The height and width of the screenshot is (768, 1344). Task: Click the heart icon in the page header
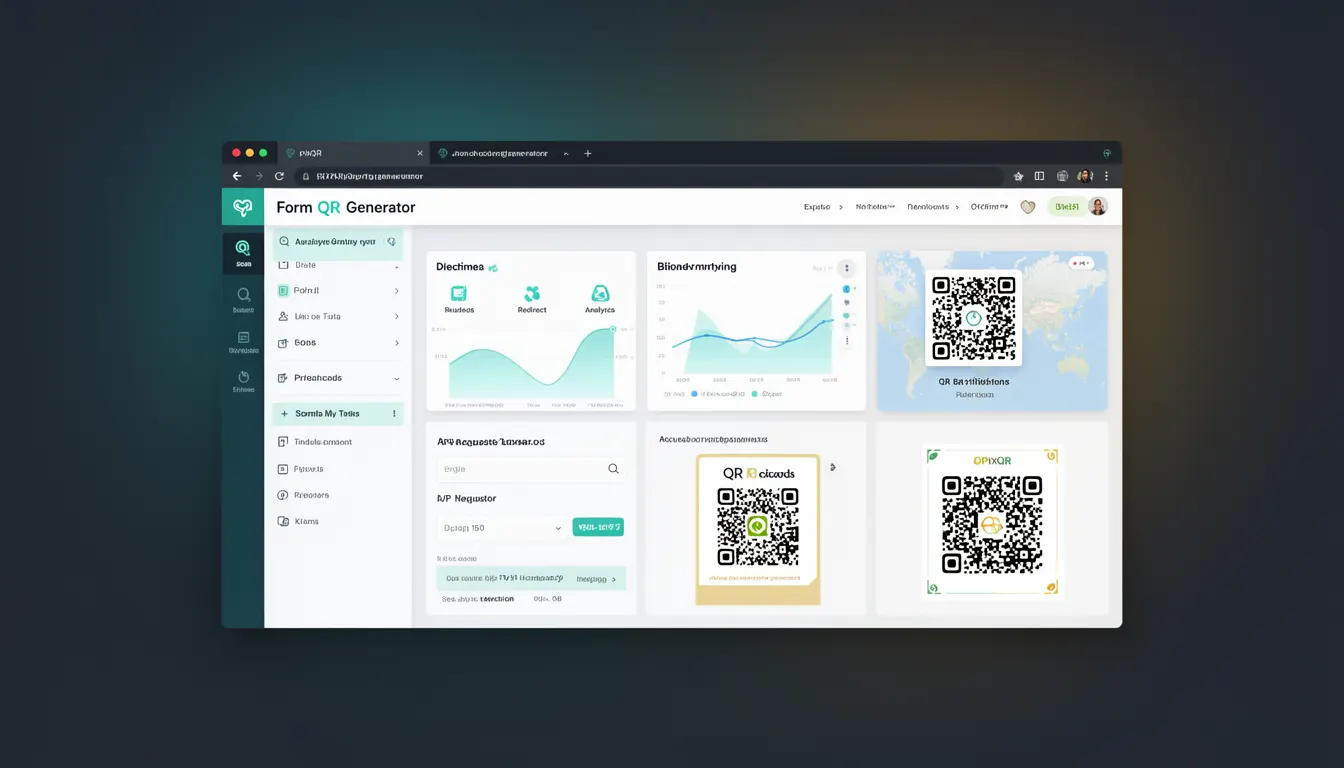coord(1027,207)
